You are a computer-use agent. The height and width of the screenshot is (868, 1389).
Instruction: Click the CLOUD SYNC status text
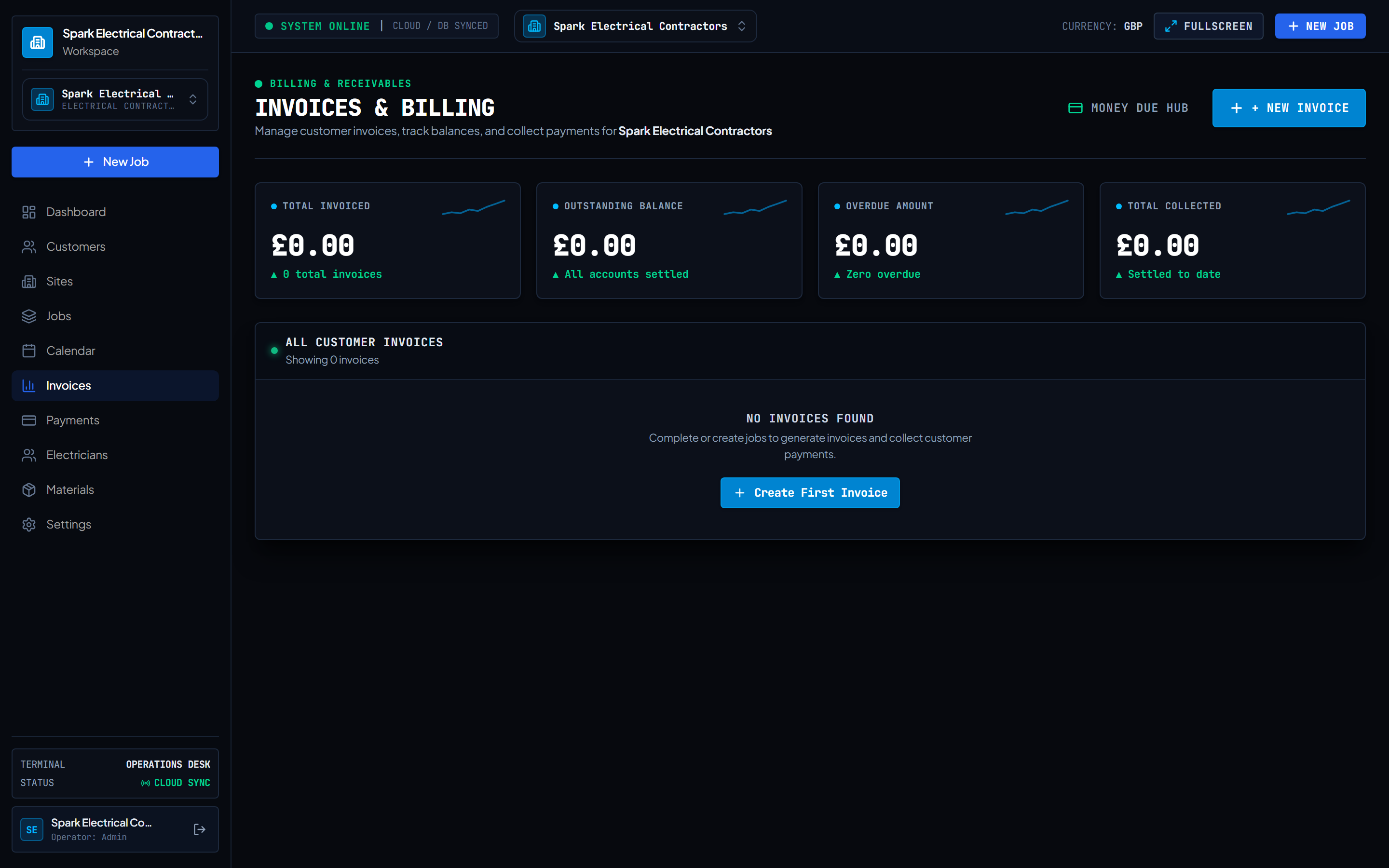click(182, 783)
